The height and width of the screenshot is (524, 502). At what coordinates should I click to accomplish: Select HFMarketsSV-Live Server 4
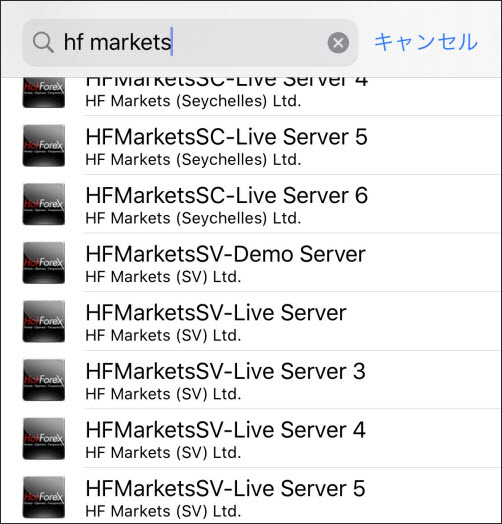point(251,438)
